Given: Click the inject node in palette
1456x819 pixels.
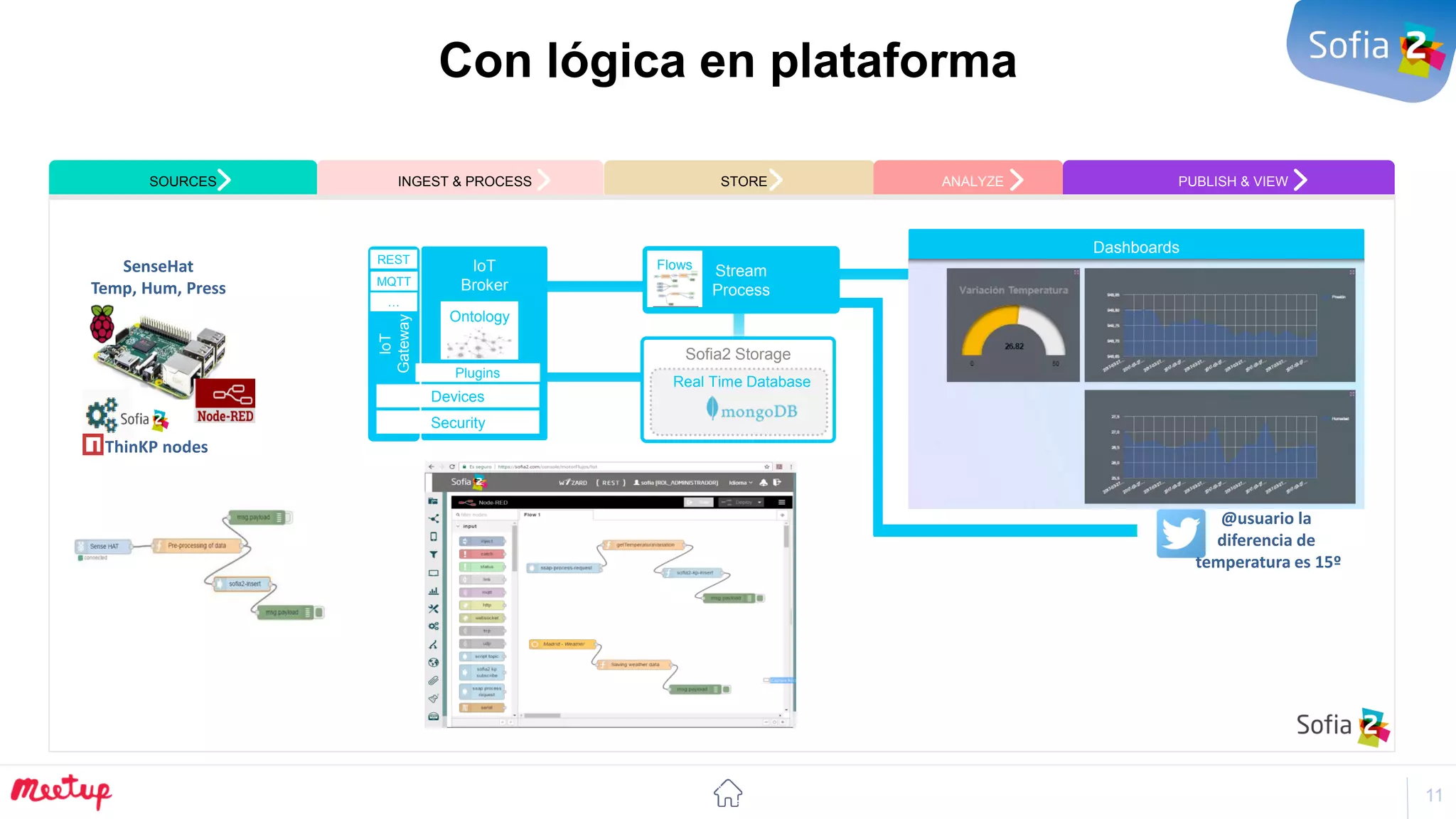Looking at the screenshot, I should (483, 541).
